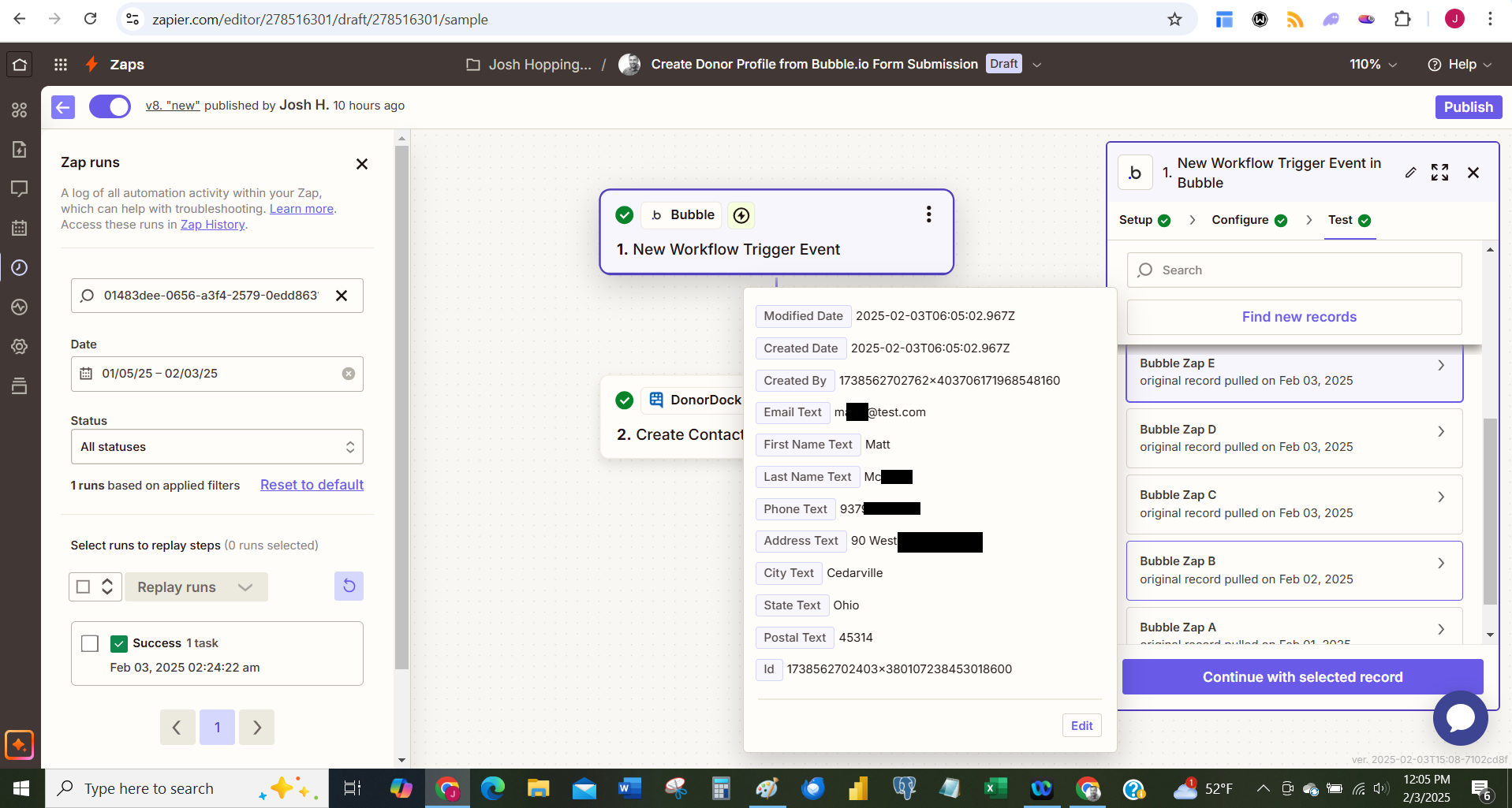
Task: Open the Josh Hopping folder breadcrumb
Action: (528, 65)
